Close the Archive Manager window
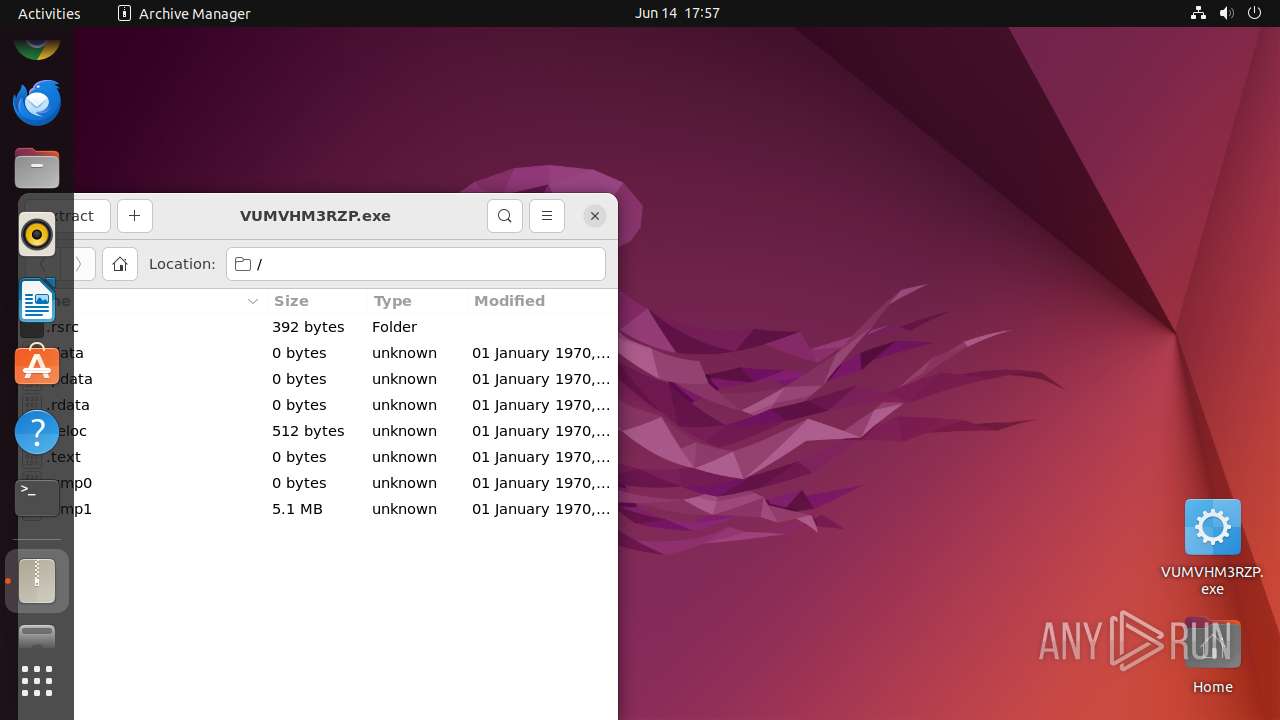Viewport: 1280px width, 720px height. click(x=595, y=215)
